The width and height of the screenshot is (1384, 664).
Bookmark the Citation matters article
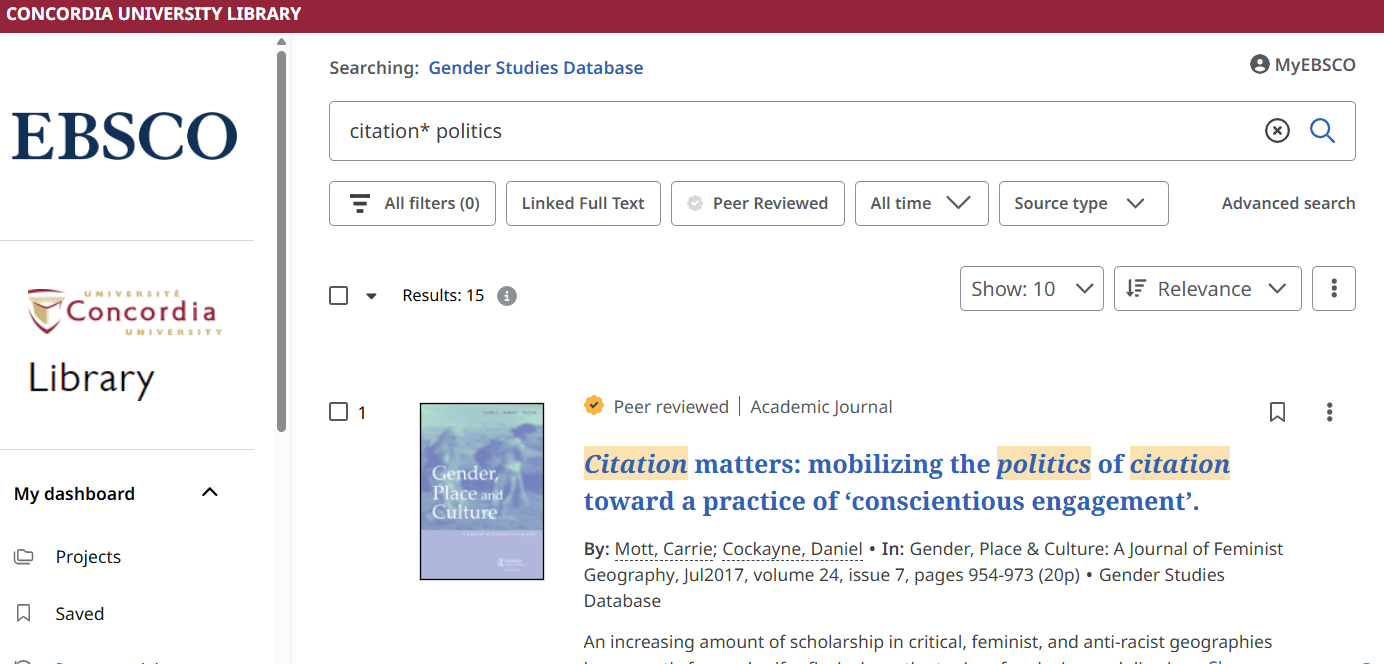1277,411
